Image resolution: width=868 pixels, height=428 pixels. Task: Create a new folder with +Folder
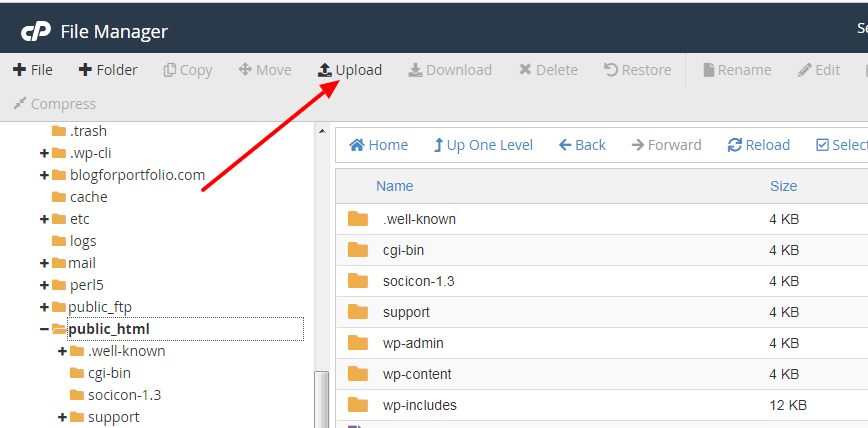(x=108, y=70)
